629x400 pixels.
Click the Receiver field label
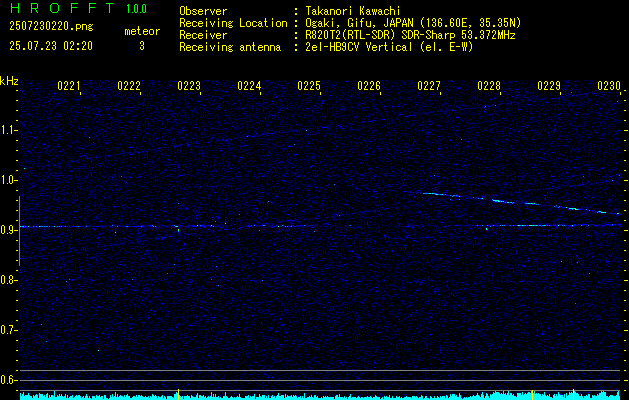[x=203, y=35]
